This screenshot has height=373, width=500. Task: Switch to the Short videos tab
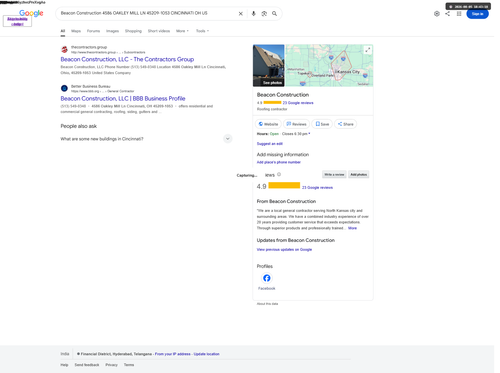coord(159,31)
